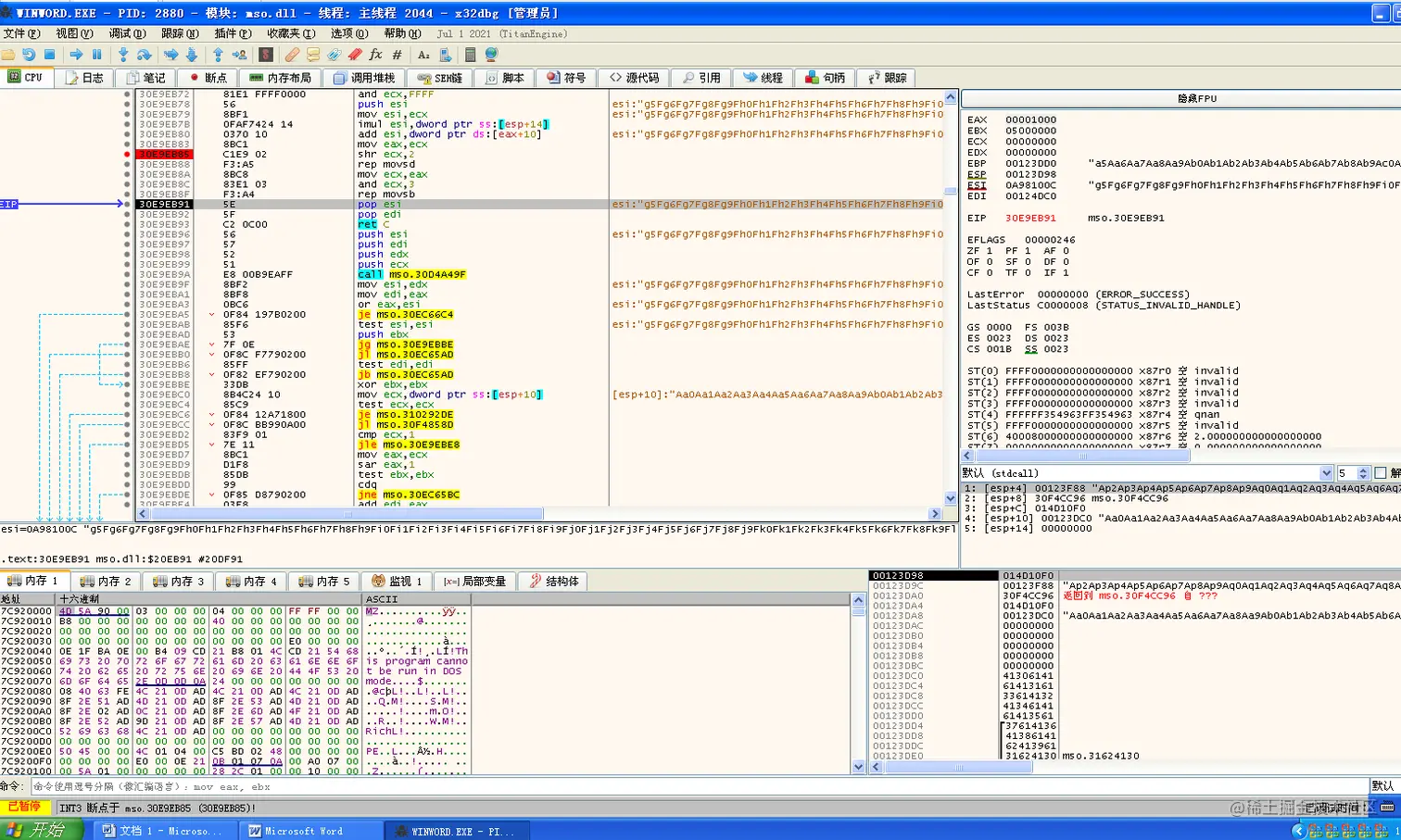Switch to the 句柄 tab
The height and width of the screenshot is (840, 1401).
tap(826, 78)
